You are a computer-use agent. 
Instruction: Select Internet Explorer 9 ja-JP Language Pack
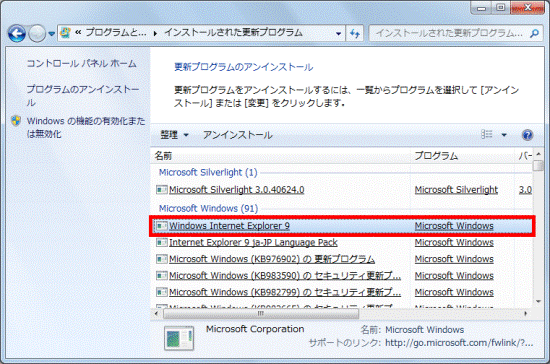click(253, 243)
